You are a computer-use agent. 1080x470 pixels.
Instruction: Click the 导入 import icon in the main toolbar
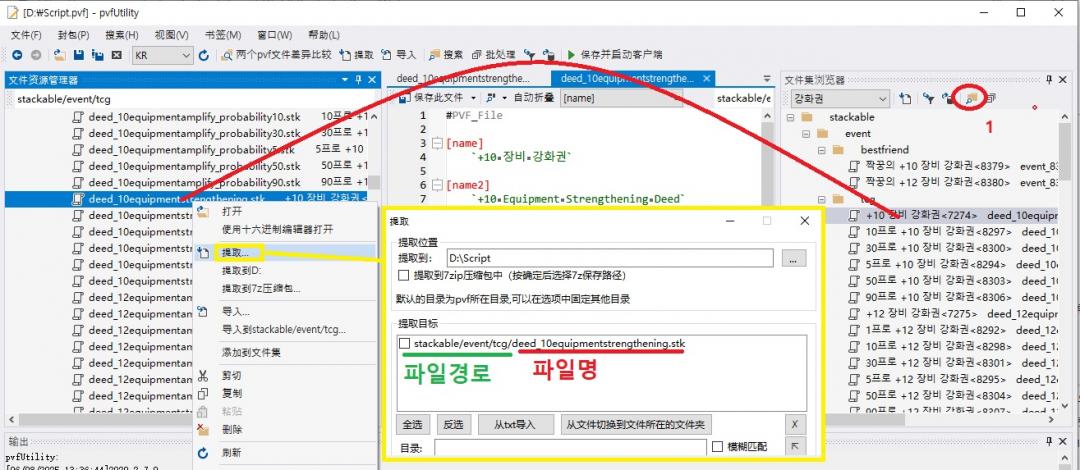pos(386,55)
